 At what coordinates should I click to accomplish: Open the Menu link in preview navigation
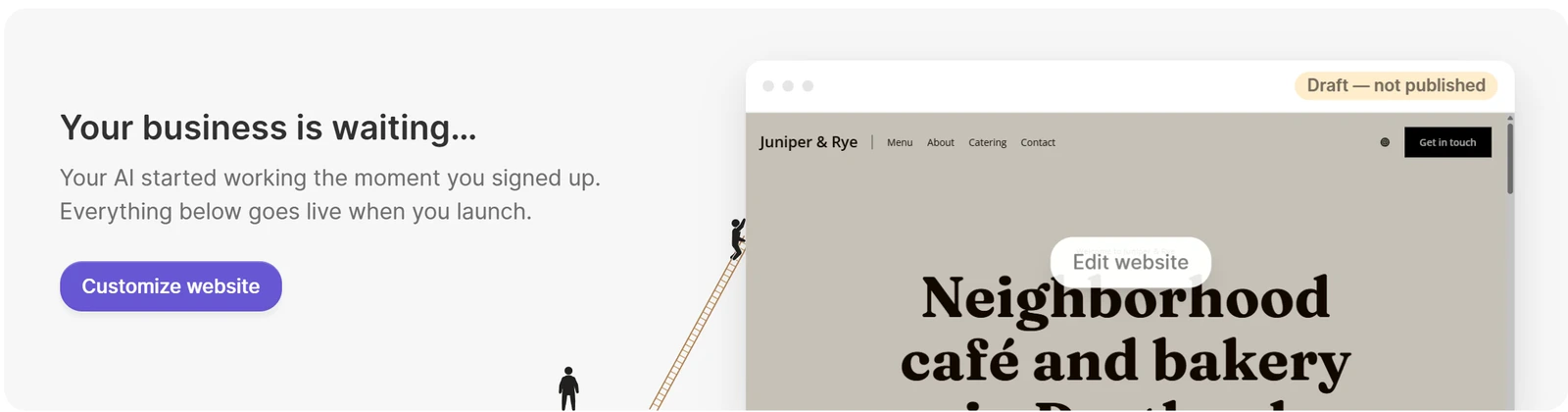point(900,142)
